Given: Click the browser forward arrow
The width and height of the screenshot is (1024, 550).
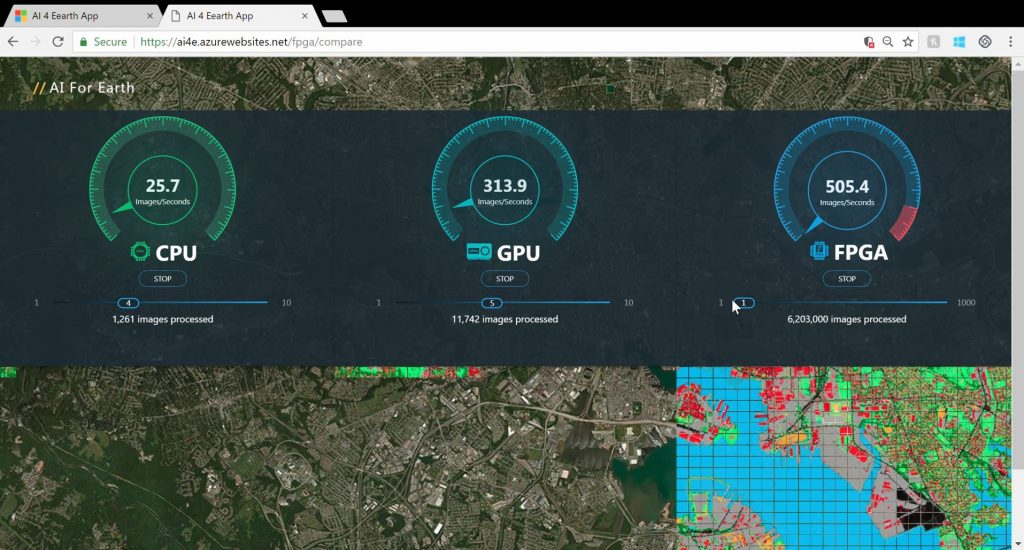Looking at the screenshot, I should tap(35, 42).
